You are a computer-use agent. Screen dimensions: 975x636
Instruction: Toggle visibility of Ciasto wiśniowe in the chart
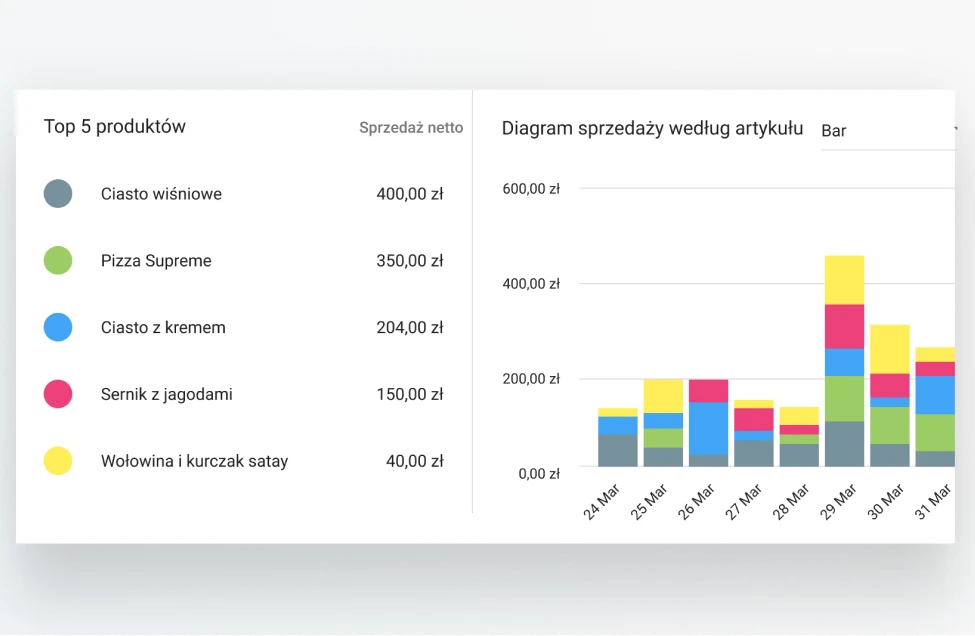tap(58, 194)
